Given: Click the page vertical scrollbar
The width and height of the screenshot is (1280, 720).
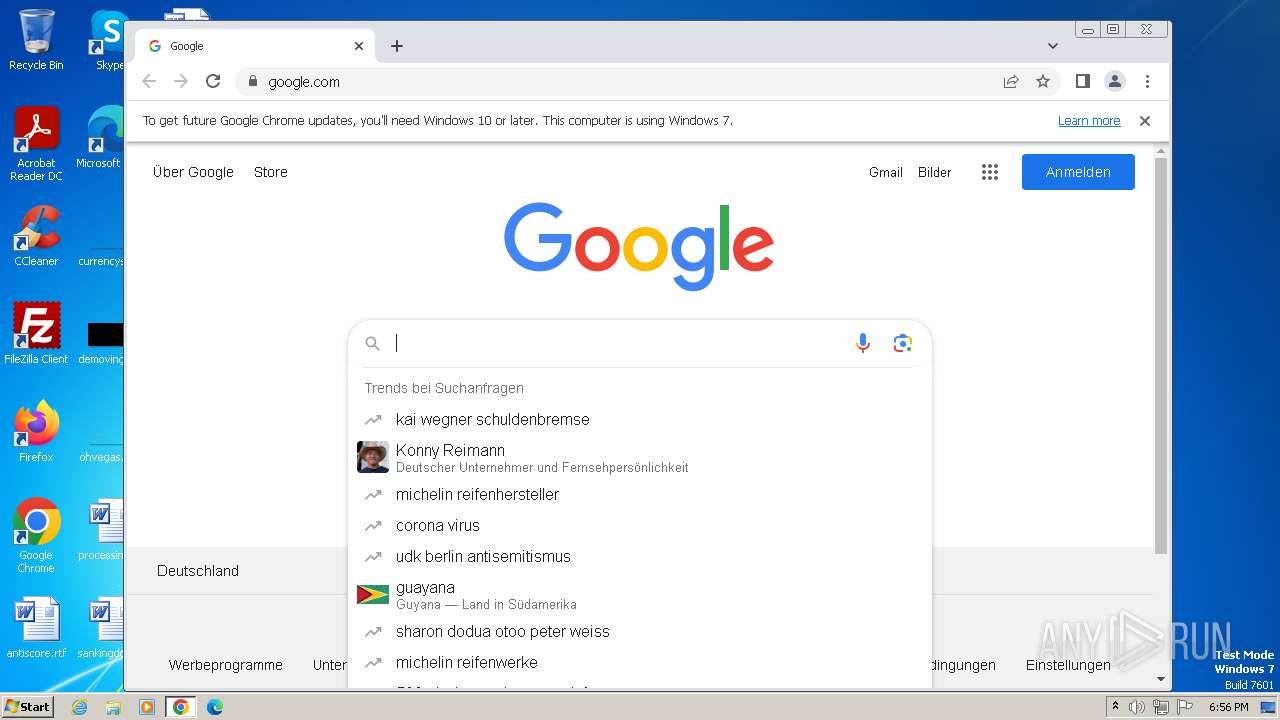Looking at the screenshot, I should tap(1161, 355).
